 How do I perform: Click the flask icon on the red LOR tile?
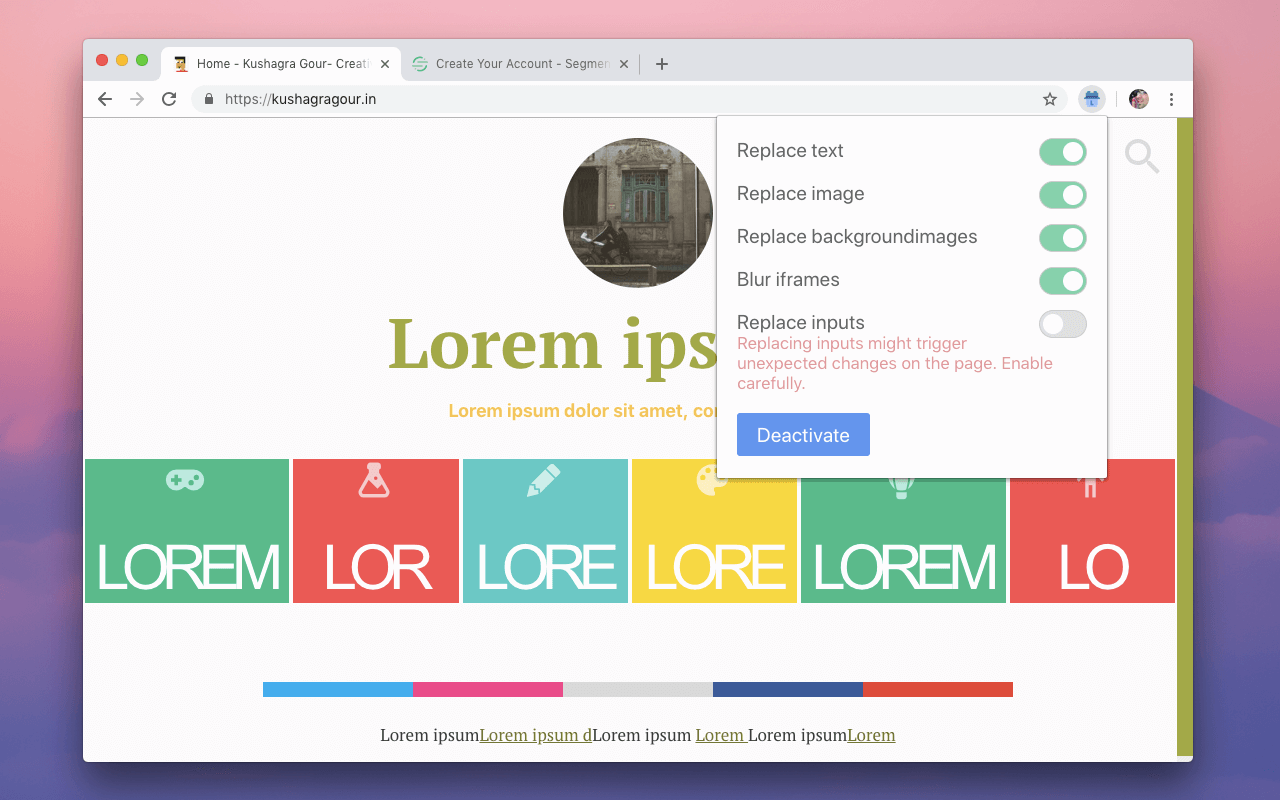click(x=375, y=479)
